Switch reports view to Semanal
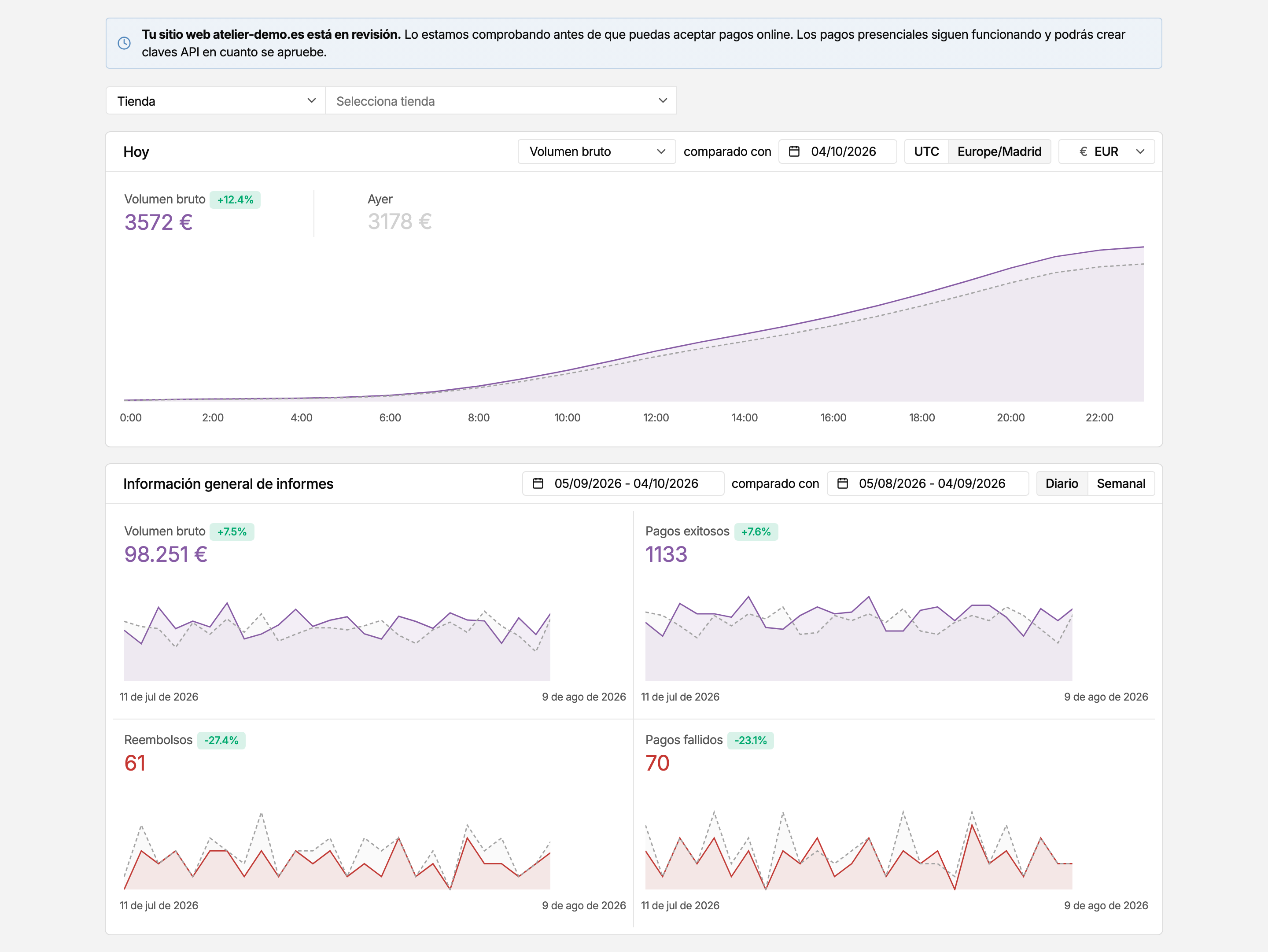1268x952 pixels. tap(1121, 483)
